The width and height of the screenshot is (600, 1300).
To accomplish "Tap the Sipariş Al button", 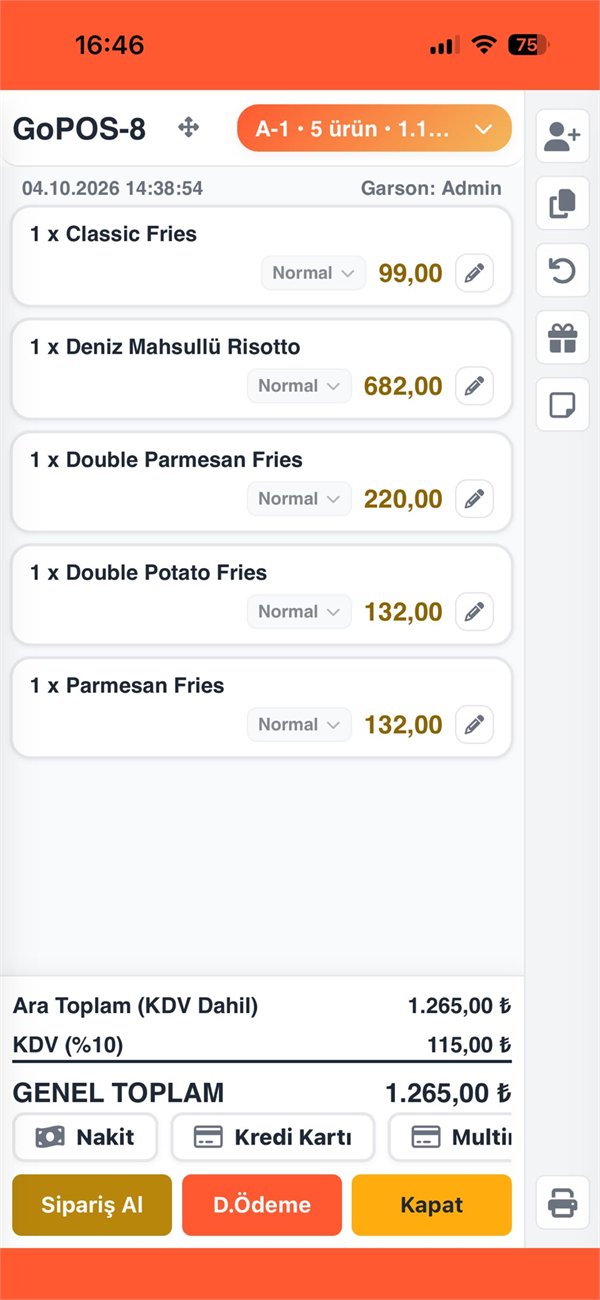I will (x=92, y=1205).
